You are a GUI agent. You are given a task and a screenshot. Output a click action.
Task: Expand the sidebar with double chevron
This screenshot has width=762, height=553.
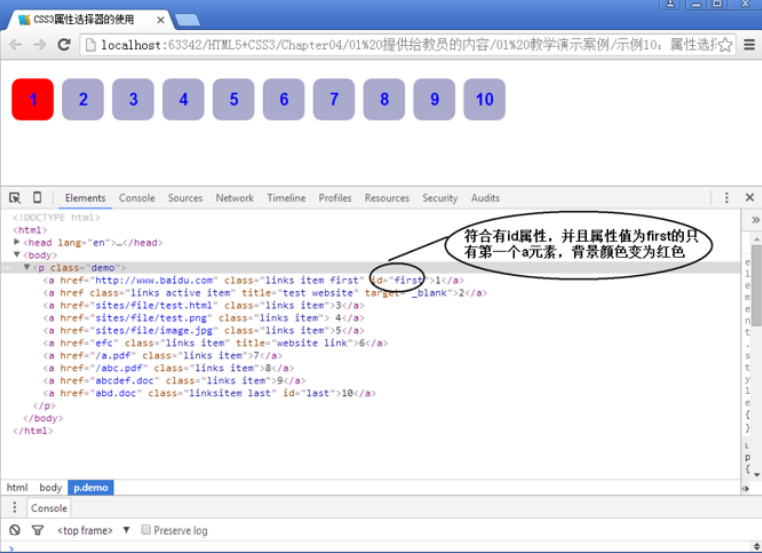[755, 220]
